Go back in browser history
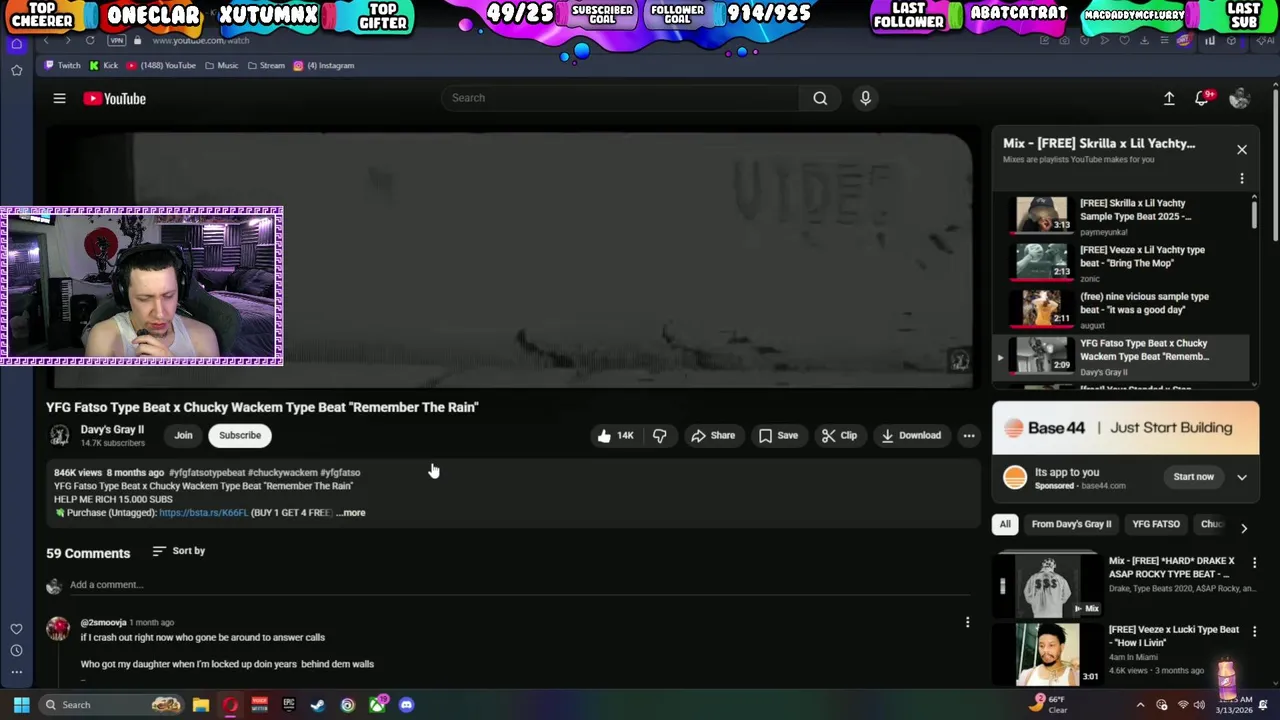Screen dimensions: 1280x720 point(46,40)
